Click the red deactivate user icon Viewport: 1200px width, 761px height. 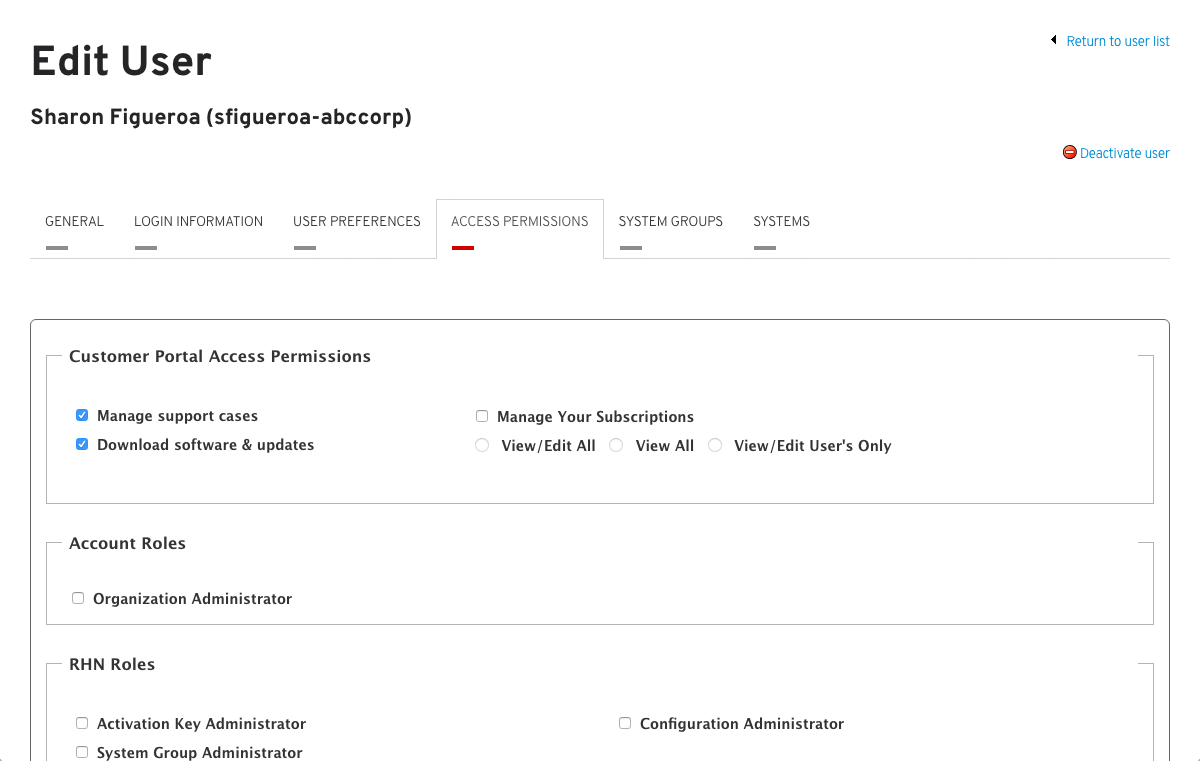point(1069,152)
